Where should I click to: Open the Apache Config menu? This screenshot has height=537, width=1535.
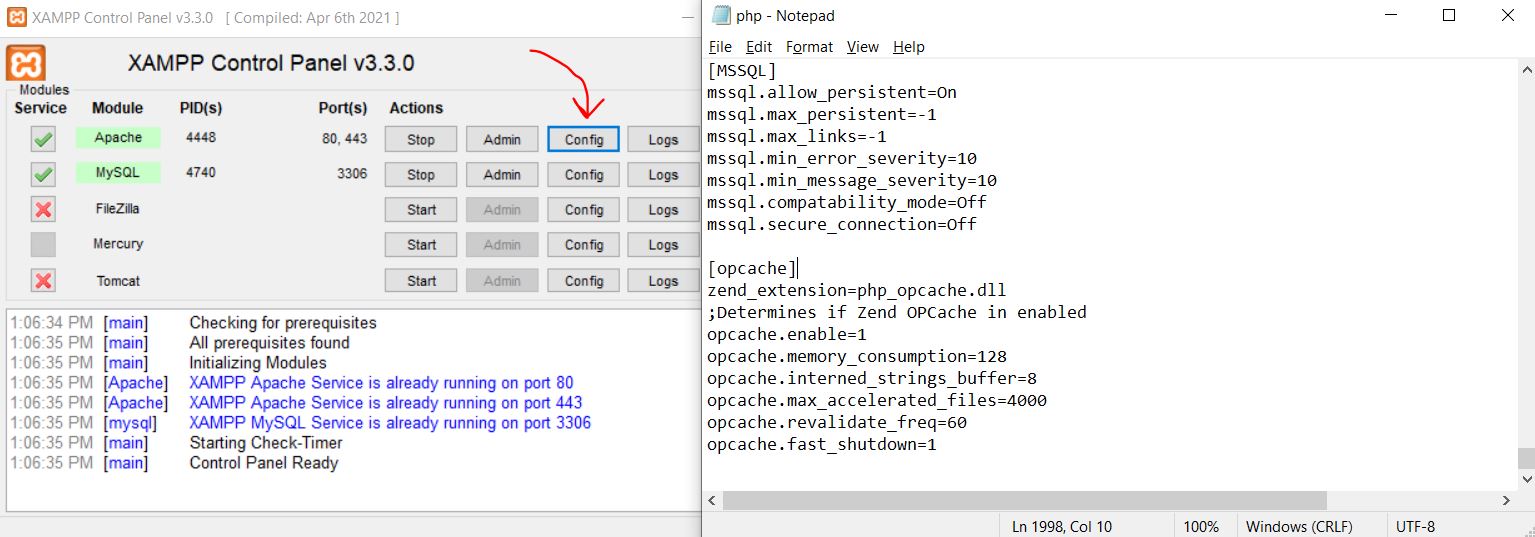(584, 140)
